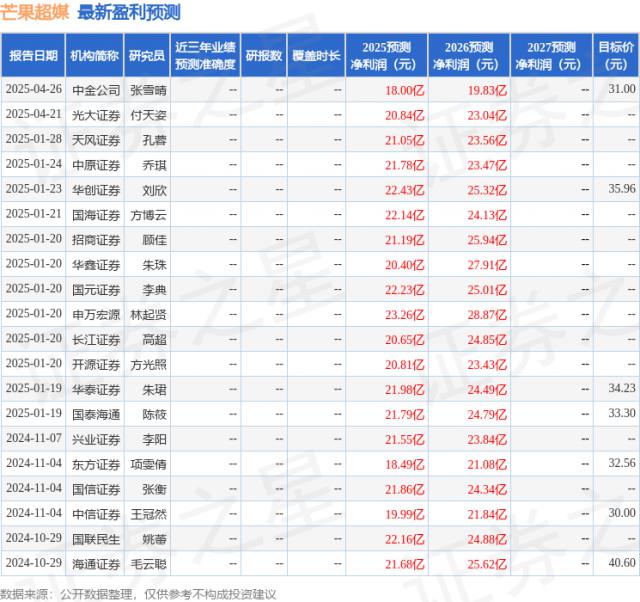The width and height of the screenshot is (640, 602).
Task: Click the 申万宏源 institution cell
Action: point(95,314)
